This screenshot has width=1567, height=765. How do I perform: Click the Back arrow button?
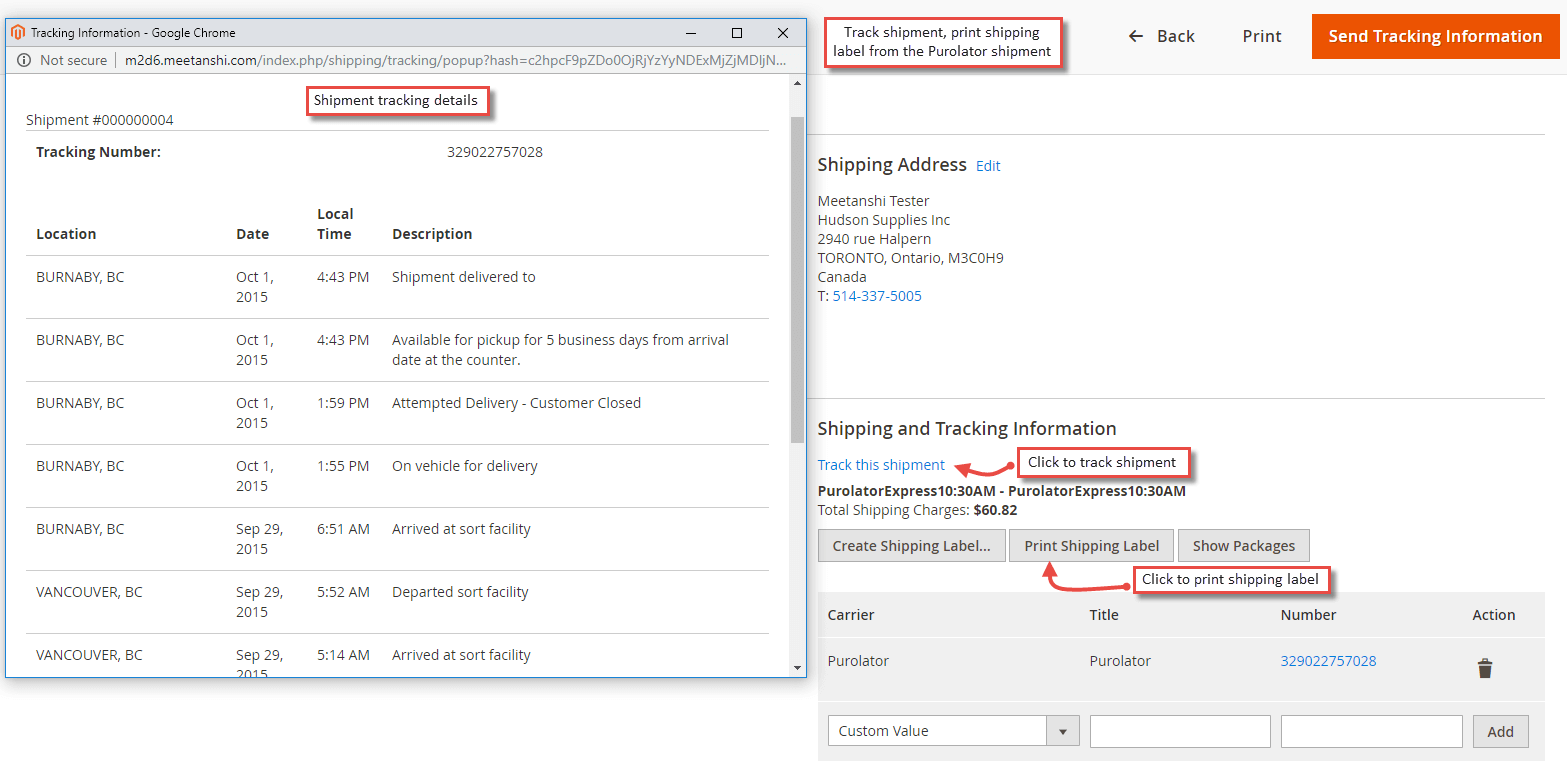[1162, 36]
